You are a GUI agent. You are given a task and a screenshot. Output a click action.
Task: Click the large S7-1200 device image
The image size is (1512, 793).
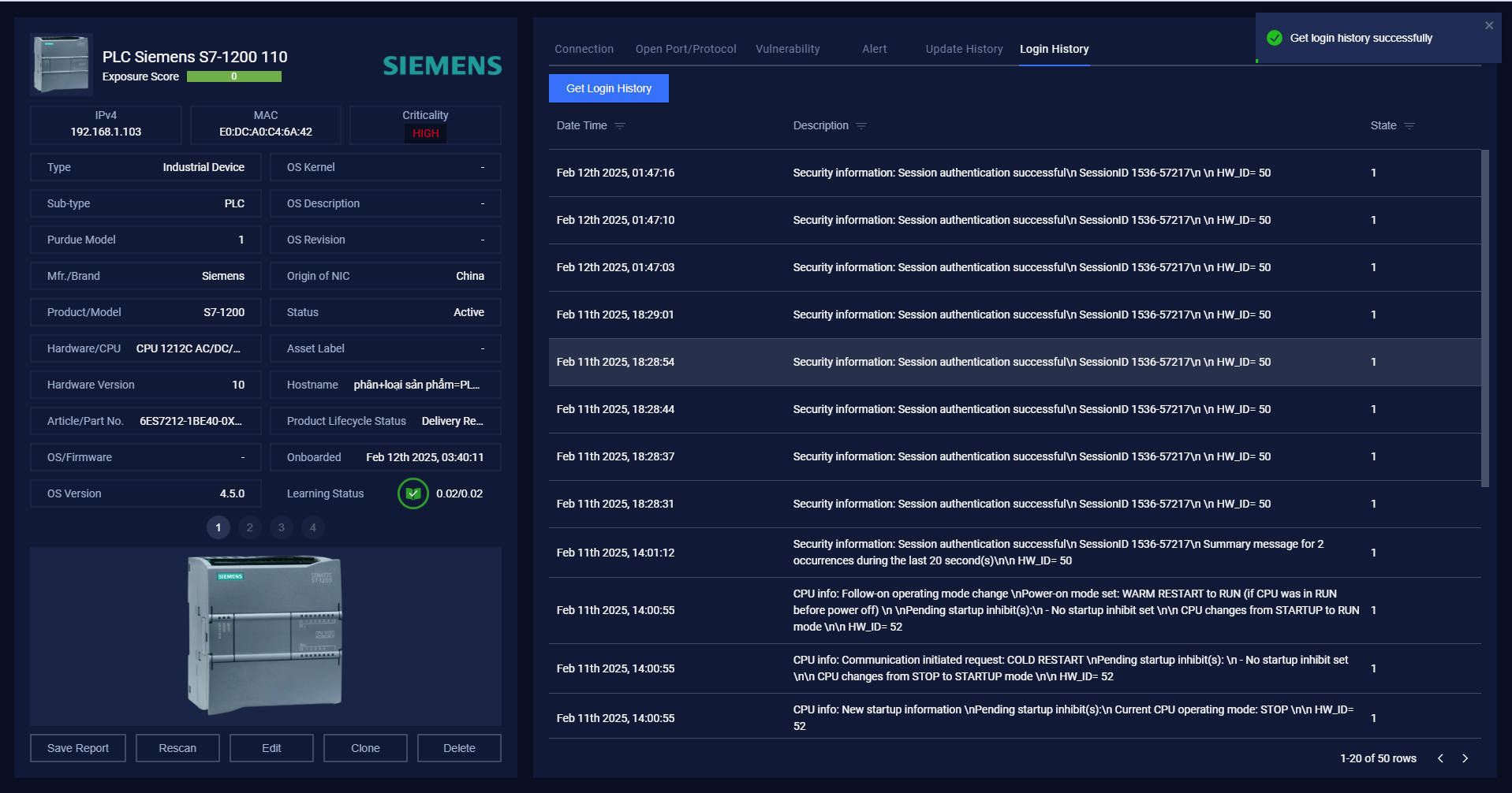(x=265, y=635)
